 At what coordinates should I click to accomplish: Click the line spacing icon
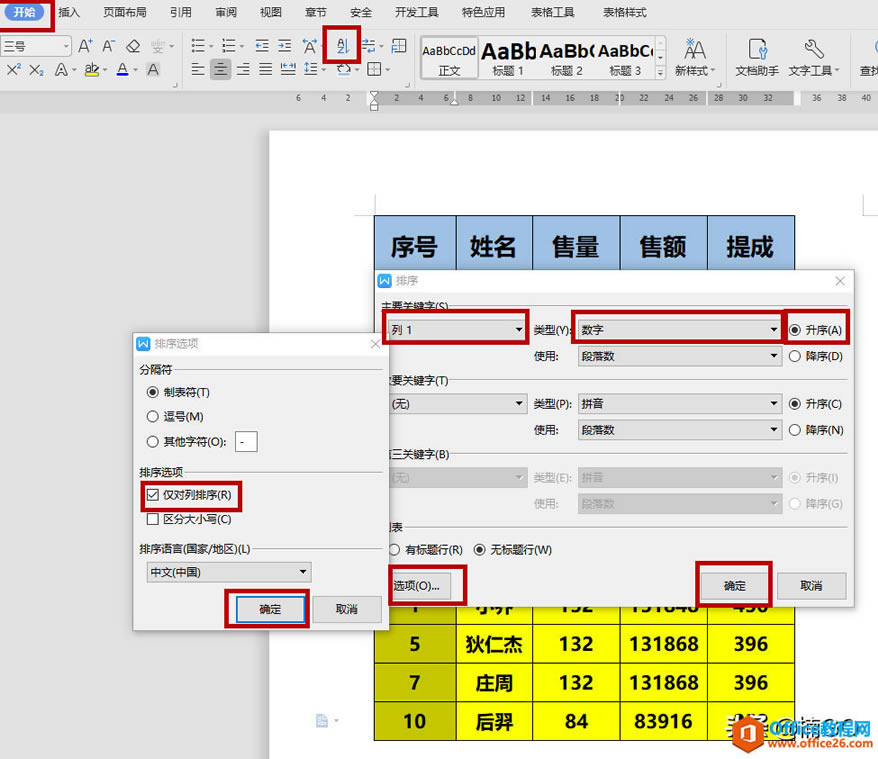coord(311,69)
